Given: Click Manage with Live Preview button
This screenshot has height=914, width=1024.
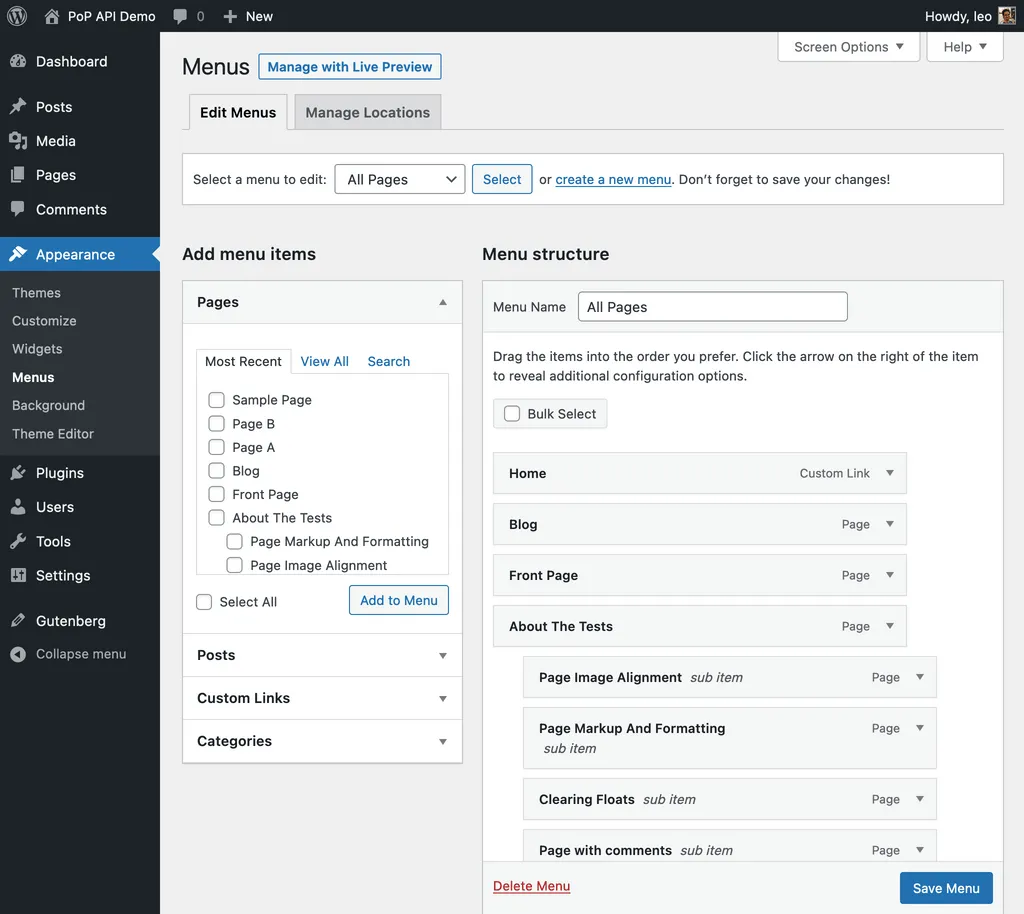Looking at the screenshot, I should click(x=350, y=67).
